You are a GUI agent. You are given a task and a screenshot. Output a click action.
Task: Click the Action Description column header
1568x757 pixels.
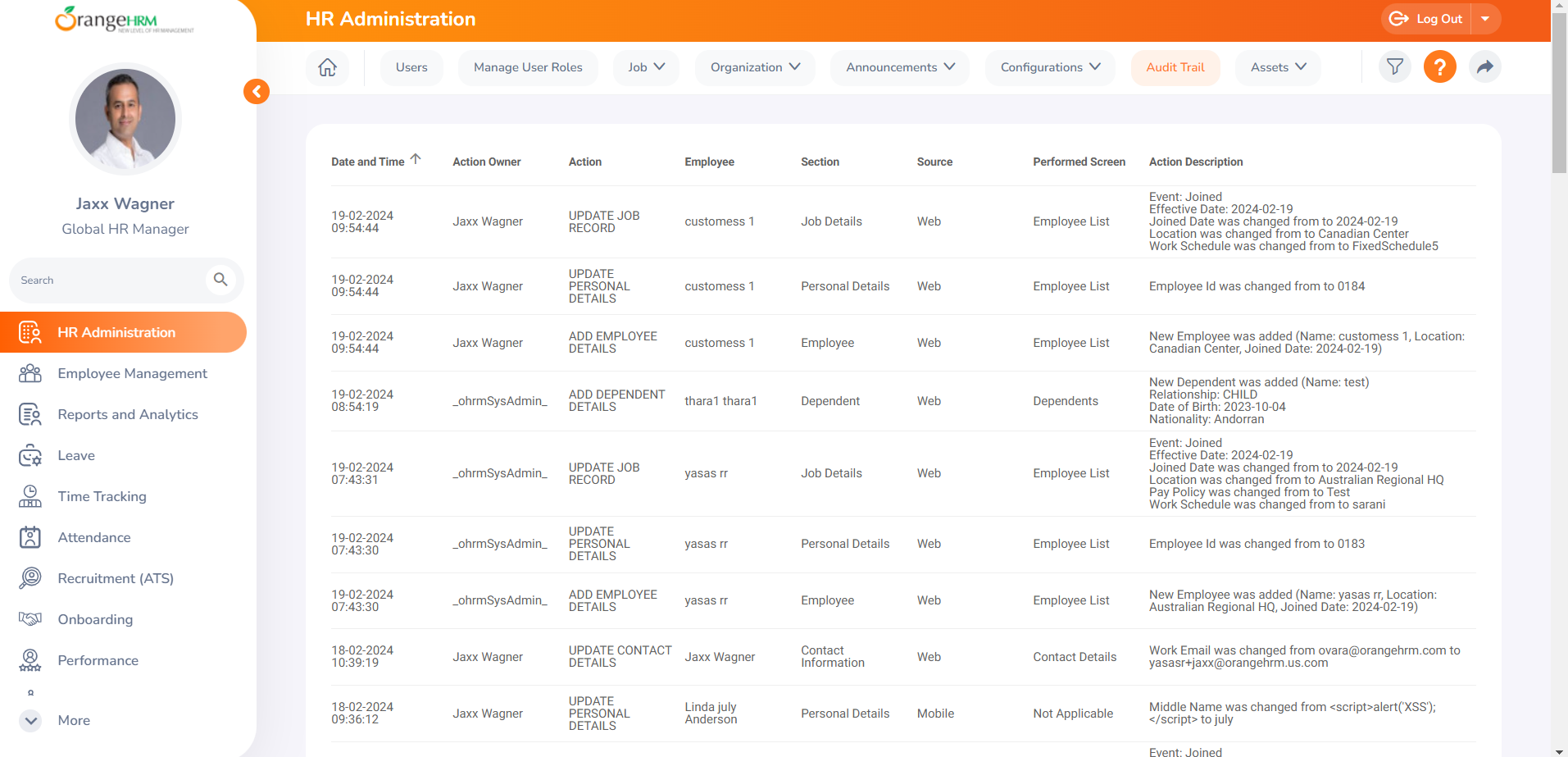point(1196,162)
